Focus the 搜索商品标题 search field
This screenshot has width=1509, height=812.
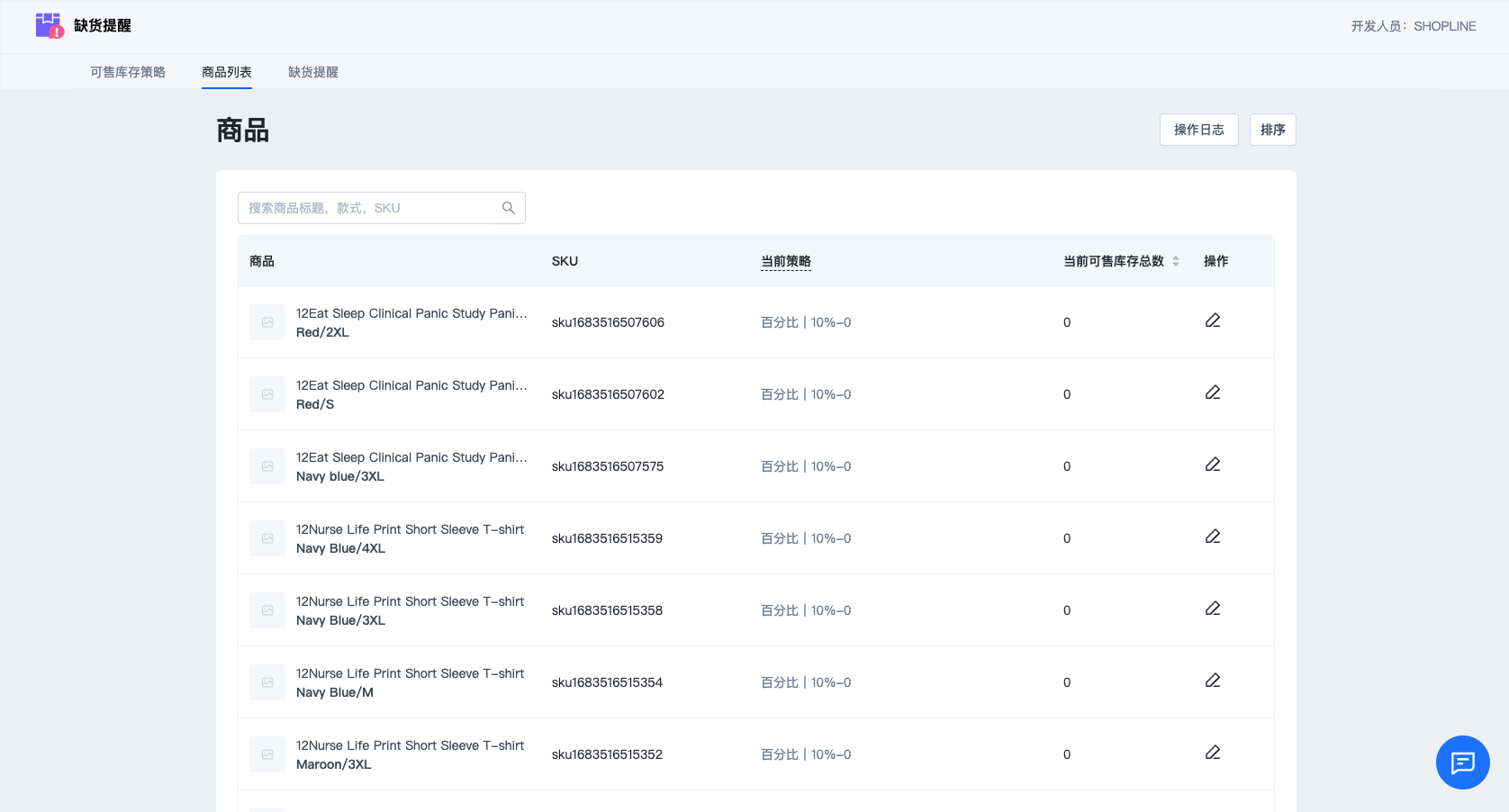(382, 208)
